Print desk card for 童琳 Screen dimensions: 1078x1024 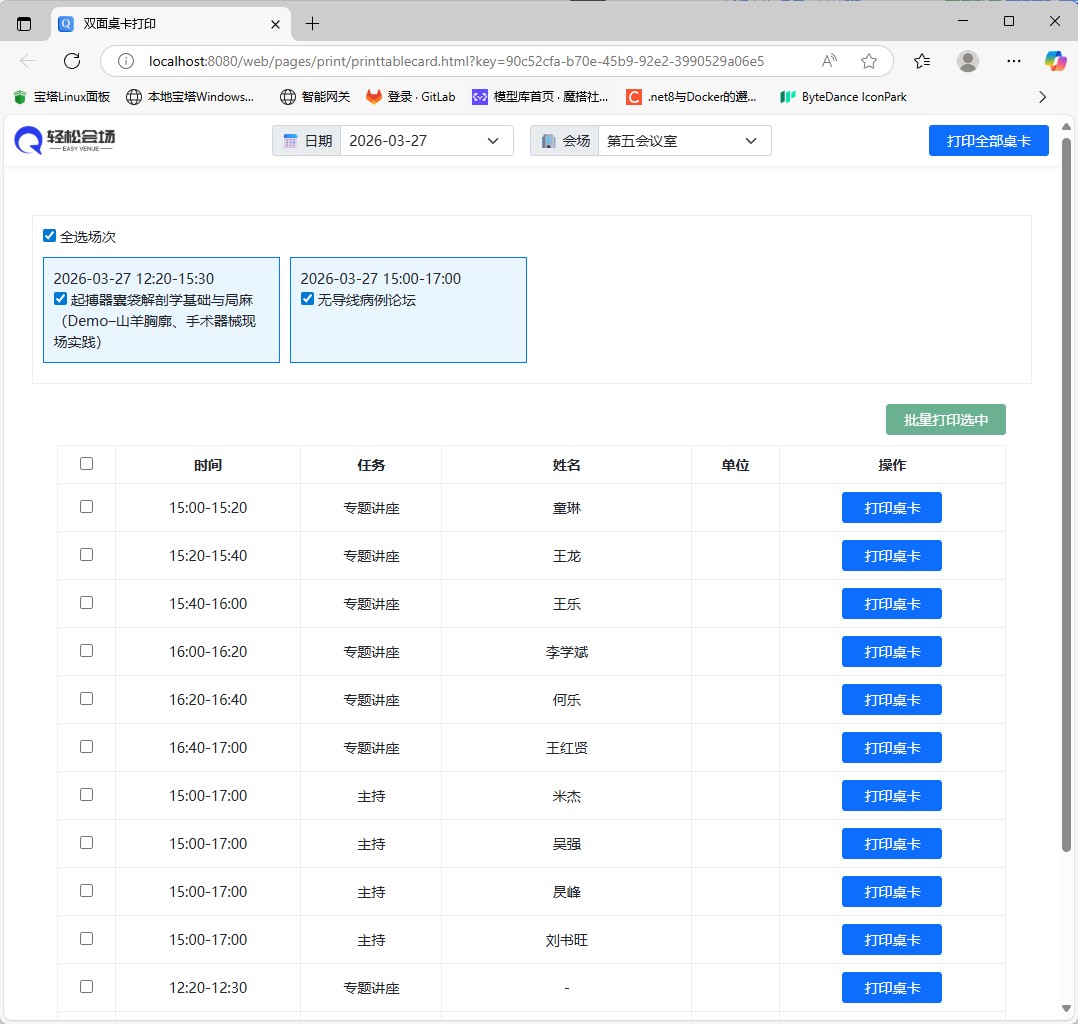pos(892,508)
